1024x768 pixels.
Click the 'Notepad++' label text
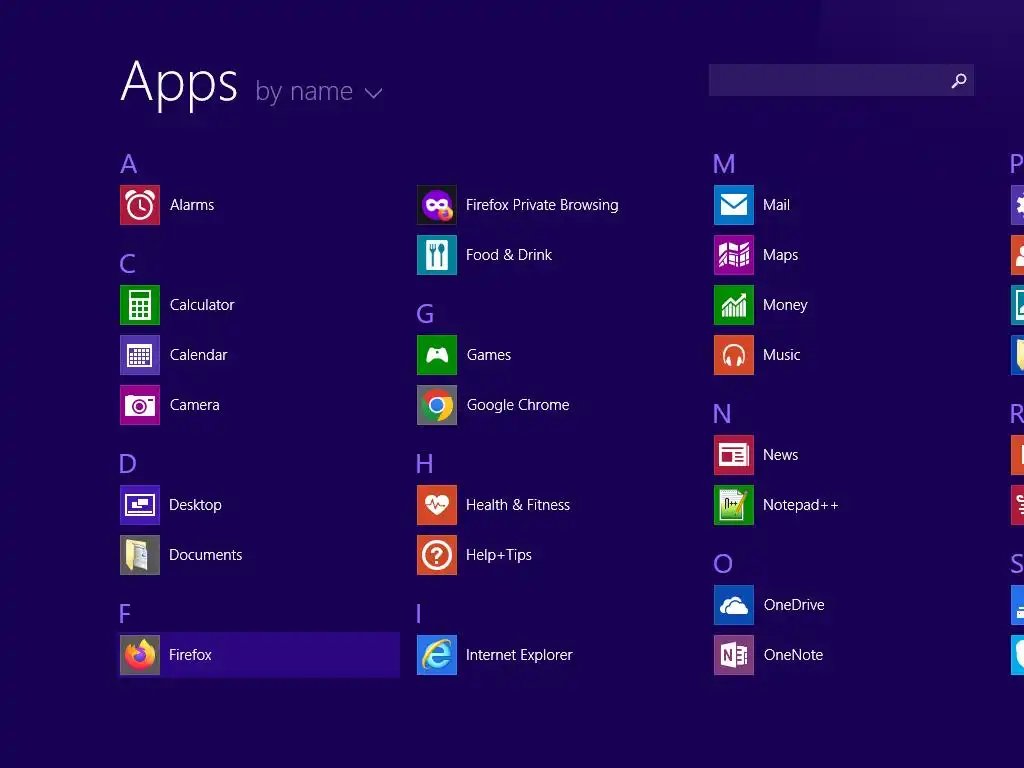[801, 505]
